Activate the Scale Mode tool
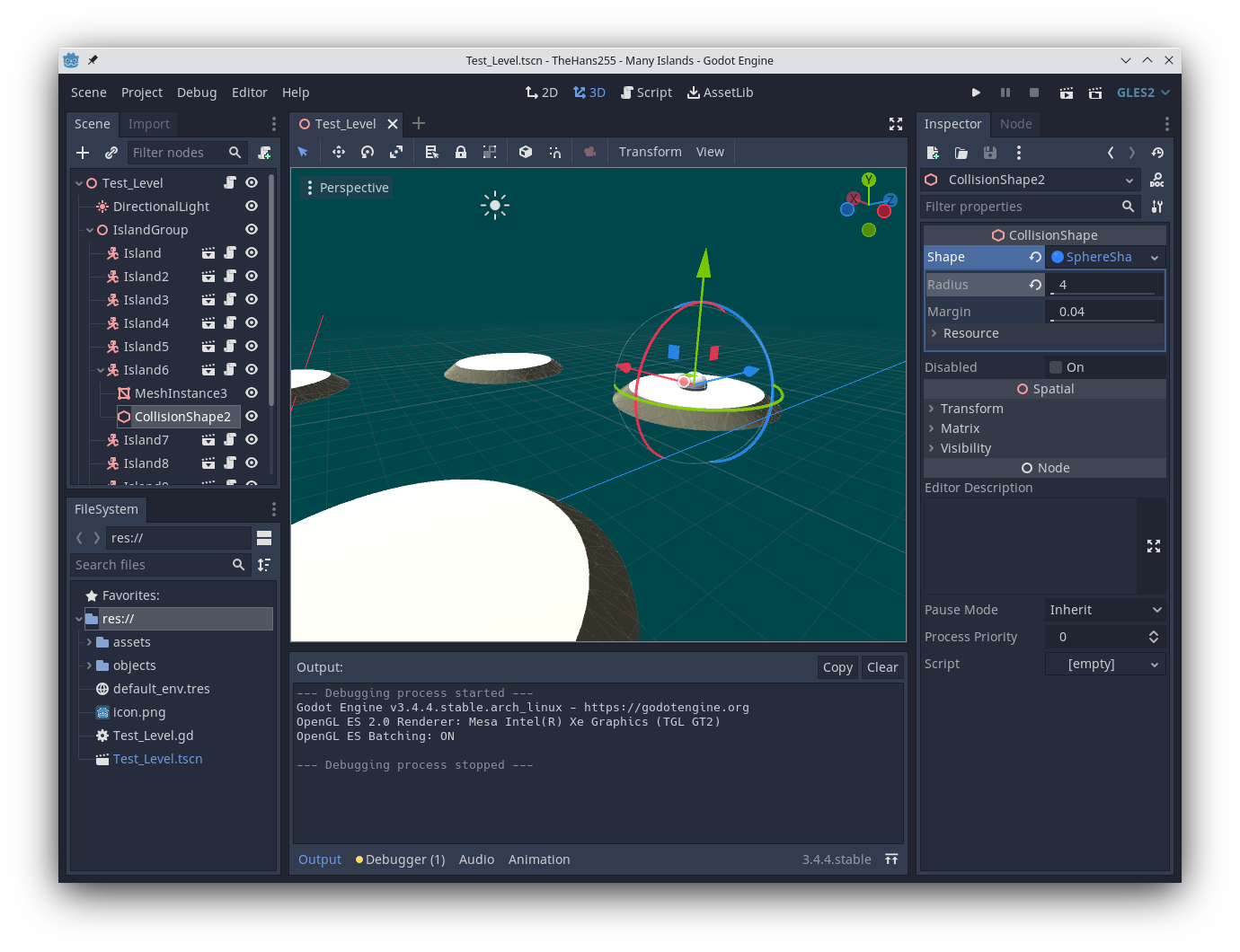This screenshot has height=952, width=1240. point(396,152)
